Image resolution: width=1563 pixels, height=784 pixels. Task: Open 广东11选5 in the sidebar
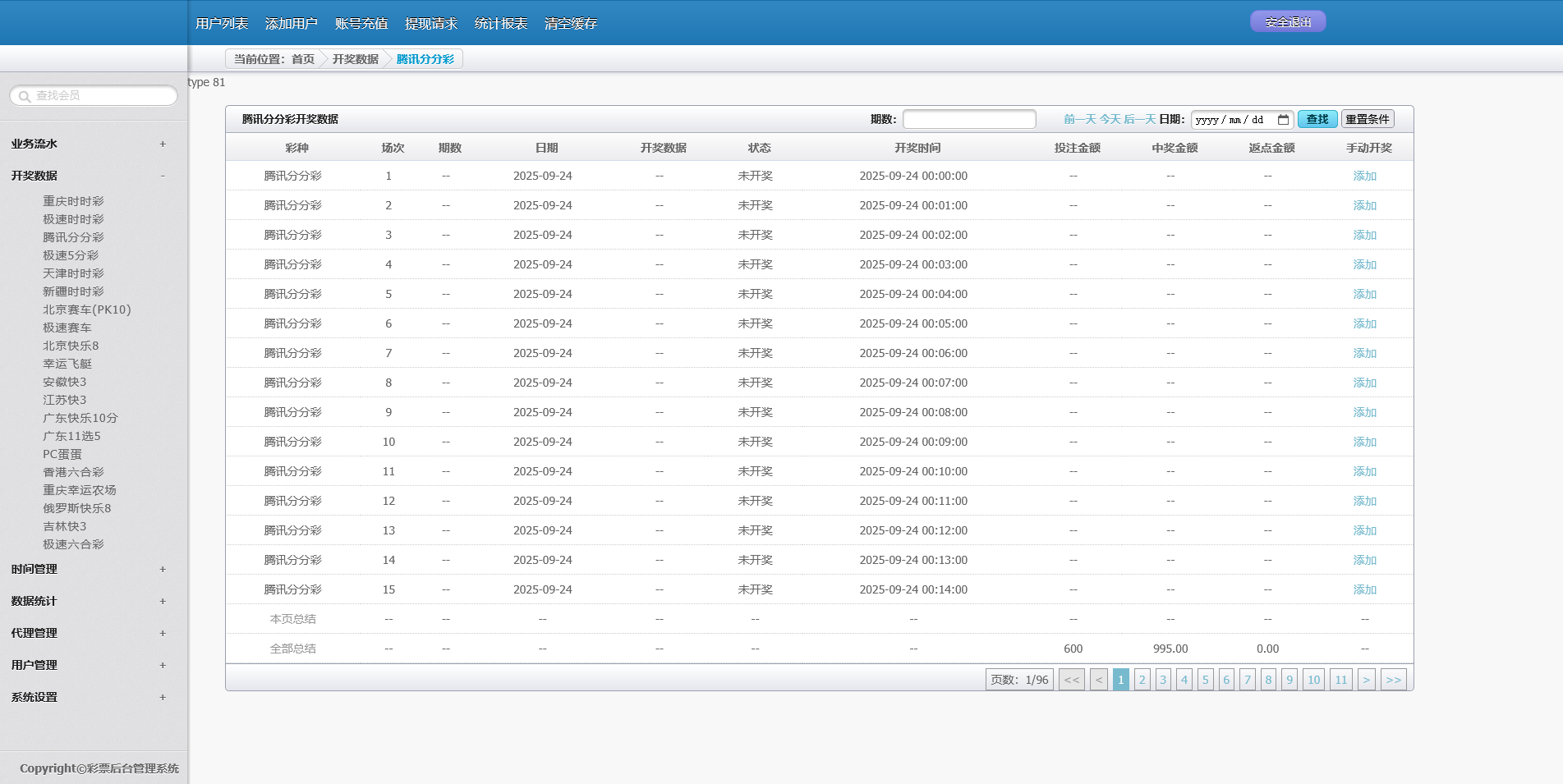pos(71,436)
